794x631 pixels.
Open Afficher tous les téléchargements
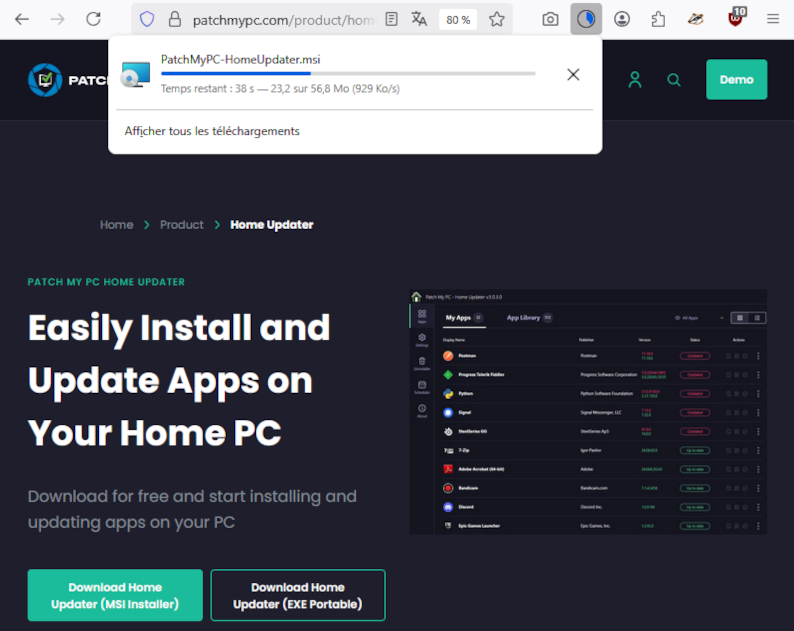pos(212,131)
